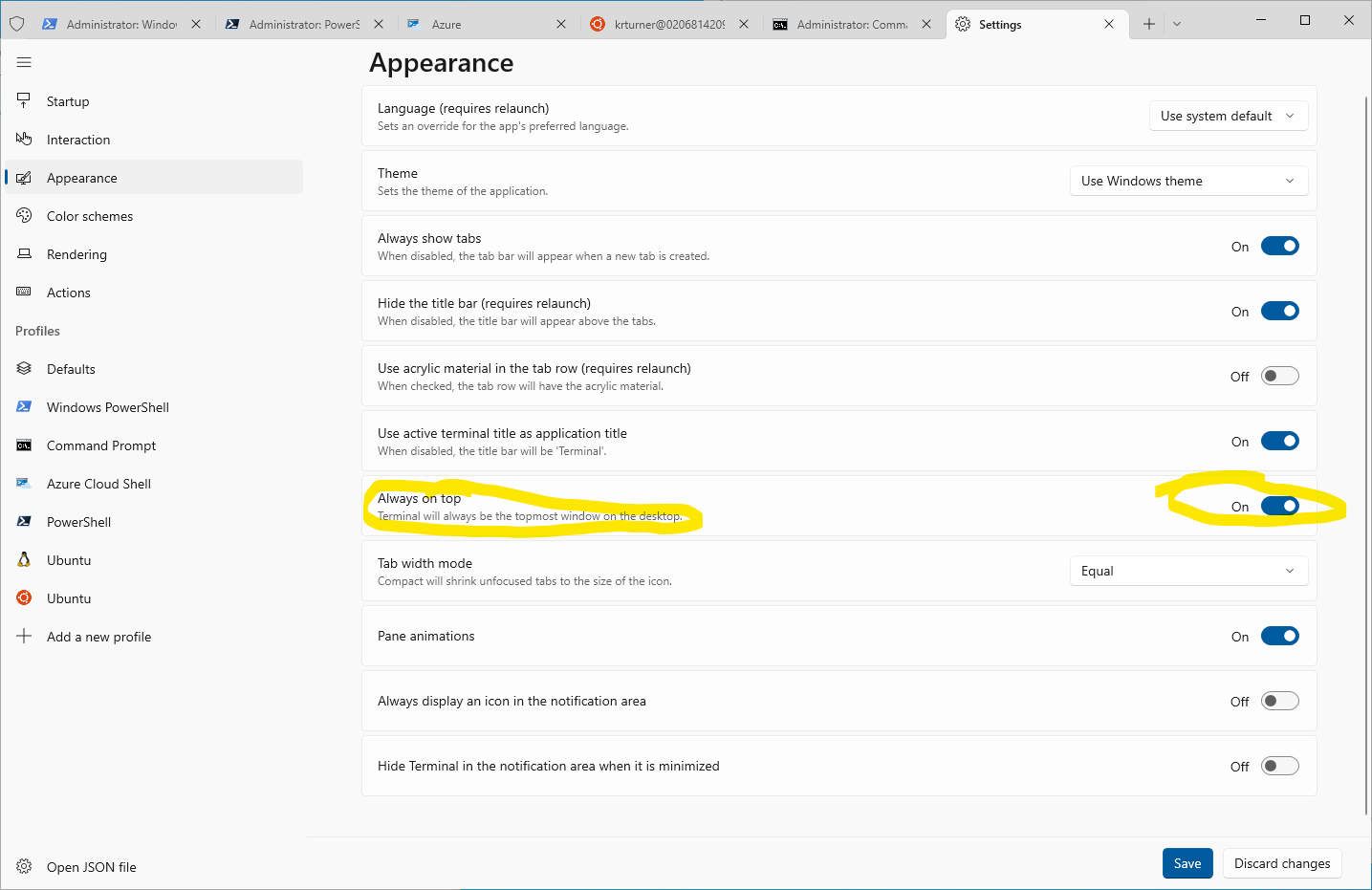Image resolution: width=1372 pixels, height=890 pixels.
Task: Toggle Hide Terminal when minimized switch
Action: (x=1279, y=766)
